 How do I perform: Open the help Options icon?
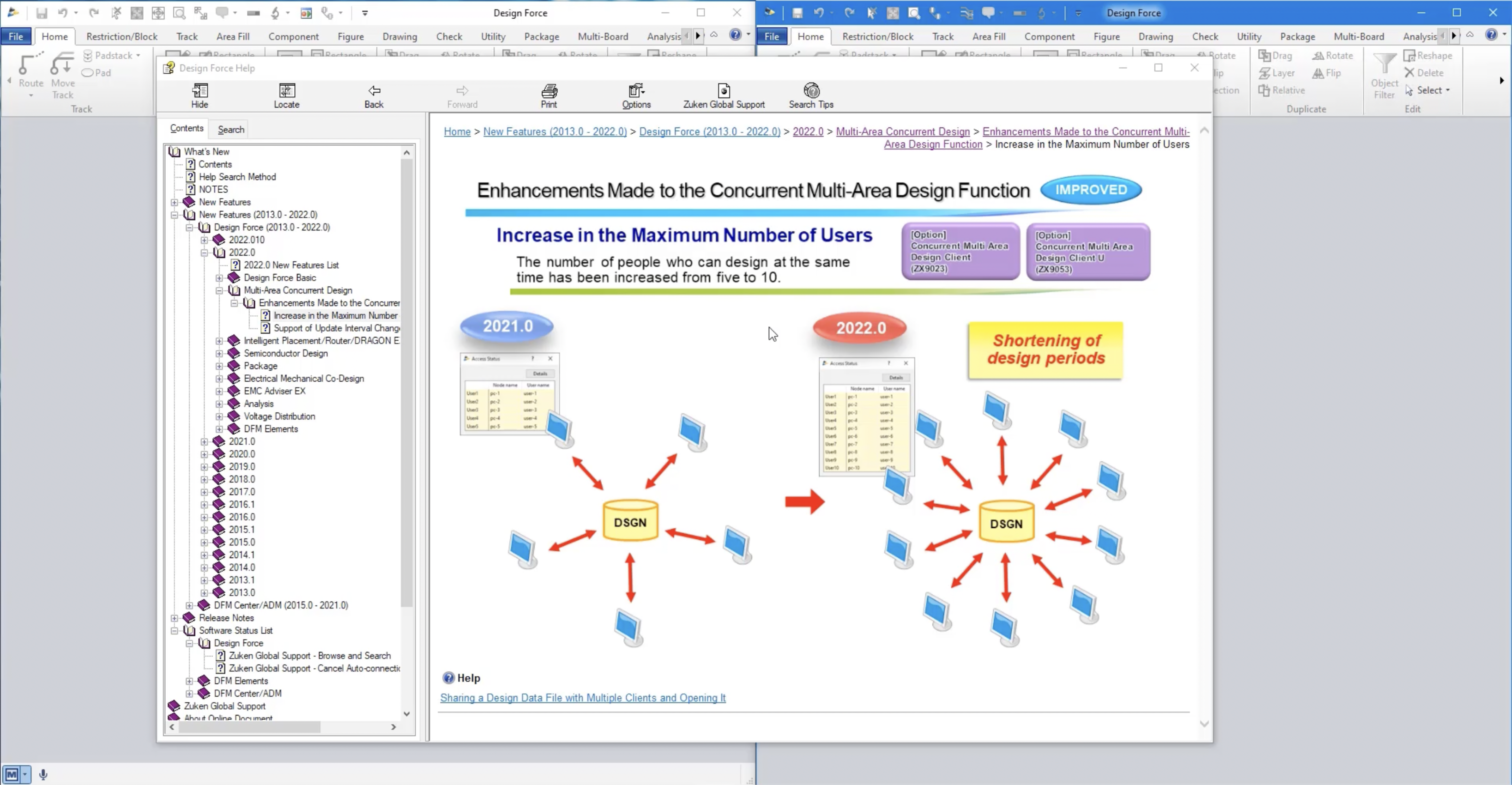[636, 95]
